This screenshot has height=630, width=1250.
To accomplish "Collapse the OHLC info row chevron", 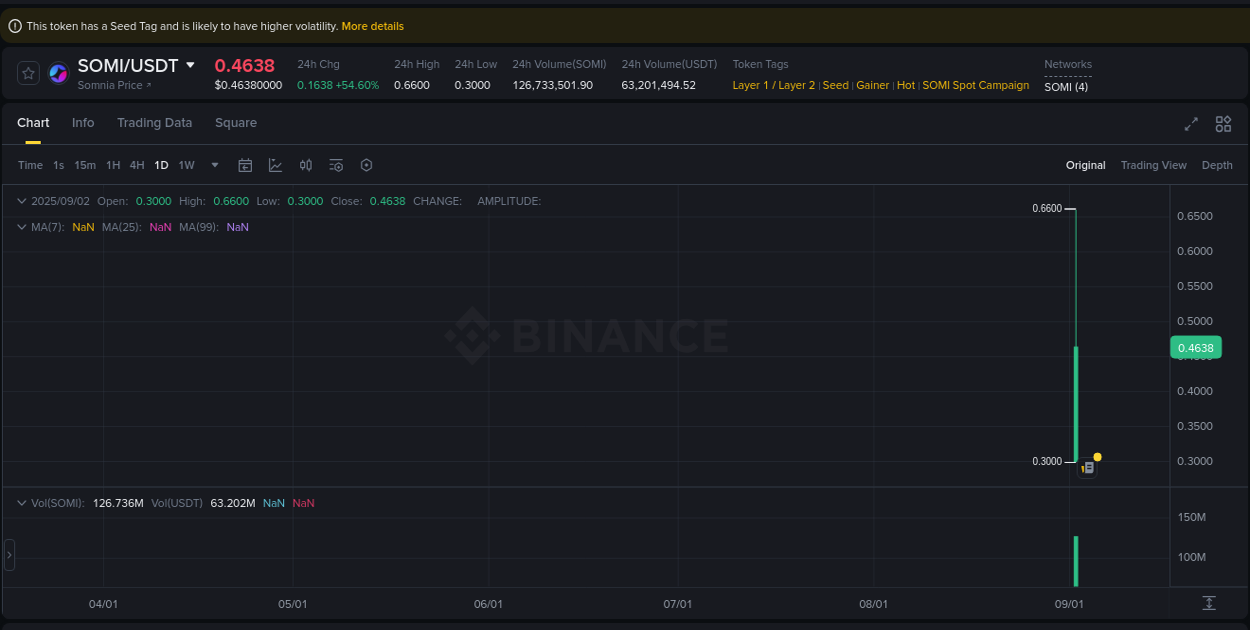I will pos(20,201).
